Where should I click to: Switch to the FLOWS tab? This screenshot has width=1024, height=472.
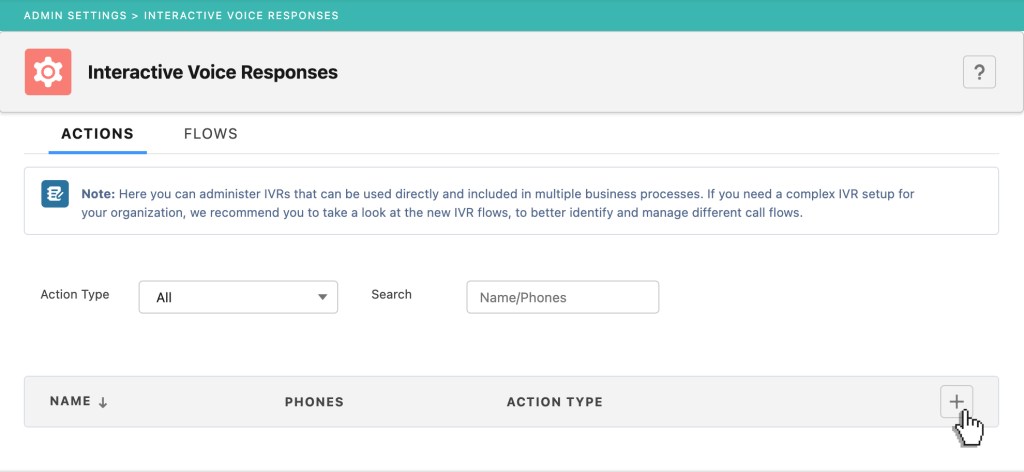(x=210, y=134)
